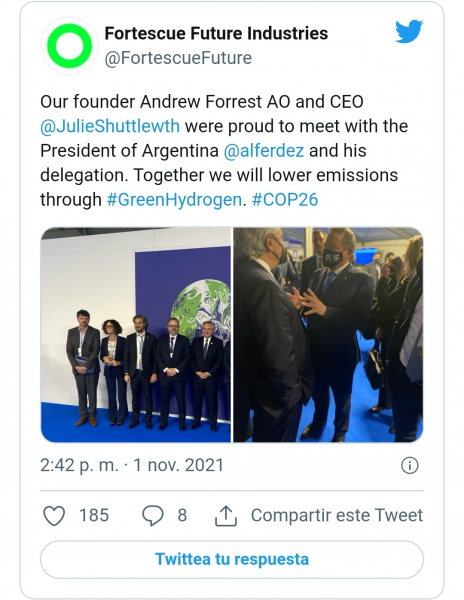Click Compartir este Tweet

click(x=337, y=515)
